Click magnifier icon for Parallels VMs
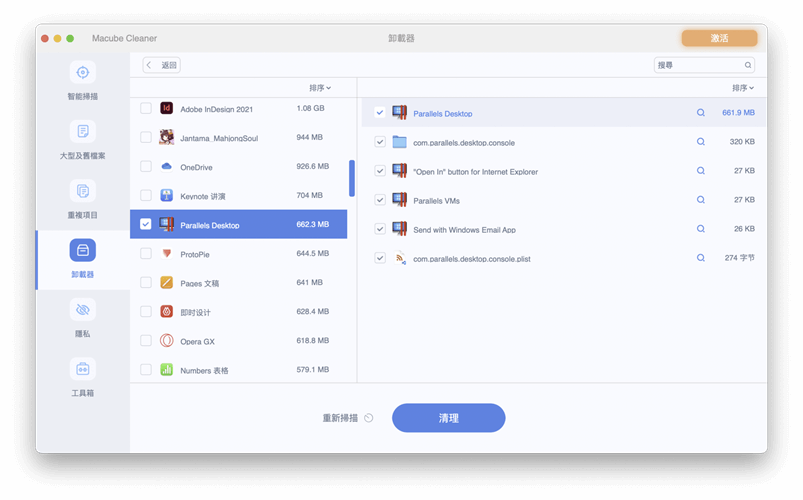 click(x=701, y=200)
